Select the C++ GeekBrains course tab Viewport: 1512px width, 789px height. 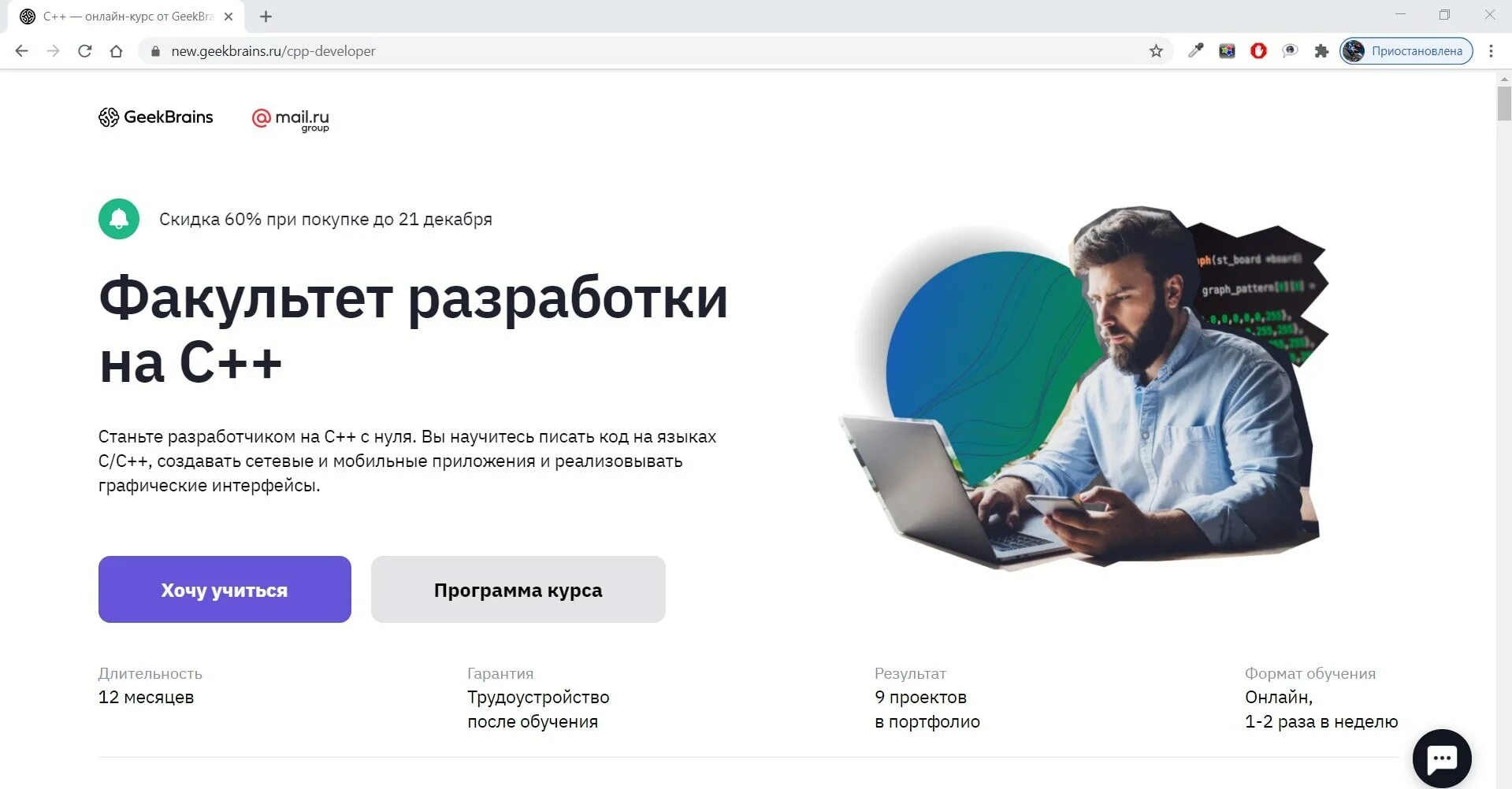[x=126, y=17]
